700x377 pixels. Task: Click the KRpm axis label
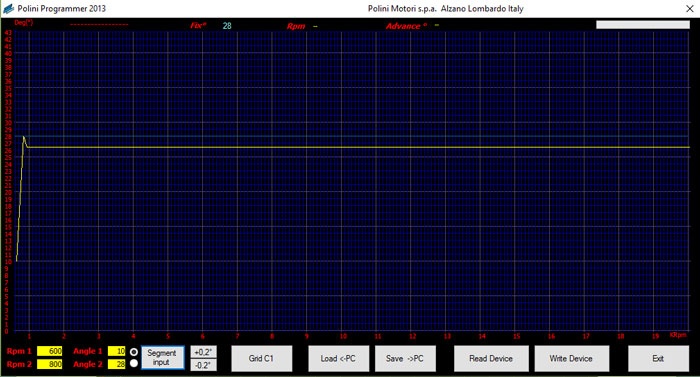(678, 335)
